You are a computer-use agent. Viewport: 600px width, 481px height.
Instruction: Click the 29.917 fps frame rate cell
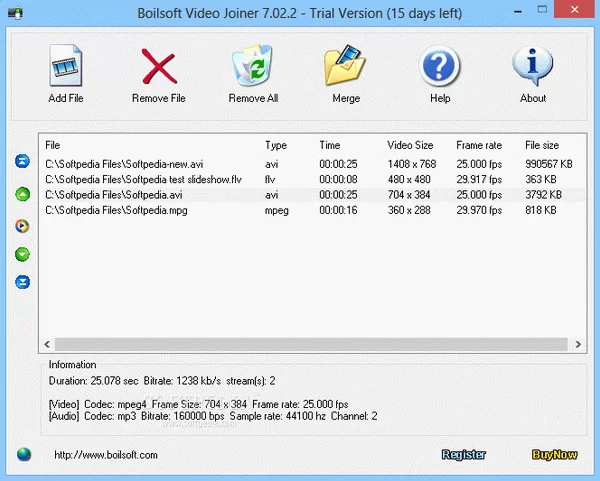point(479,180)
